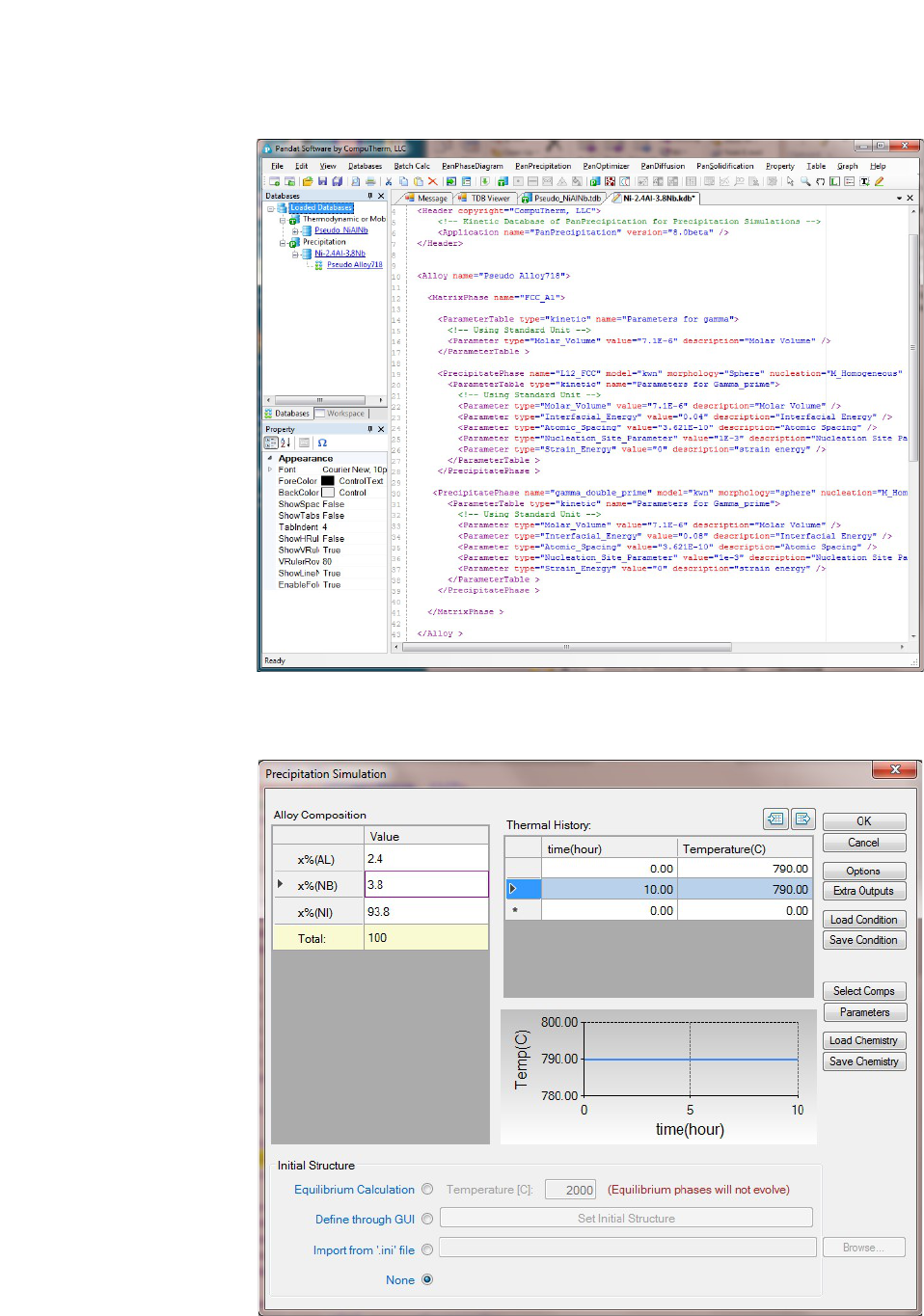This screenshot has width=924, height=1316.
Task: Open the File menu
Action: tap(277, 166)
